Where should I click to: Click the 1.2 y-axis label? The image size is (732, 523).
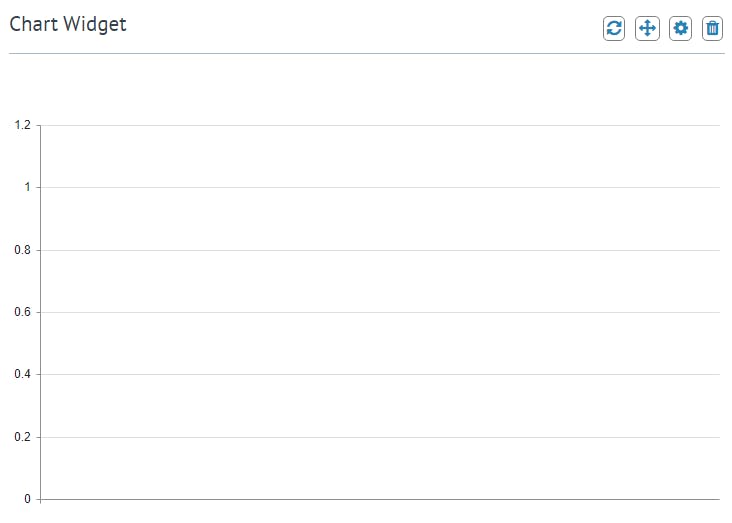22,125
